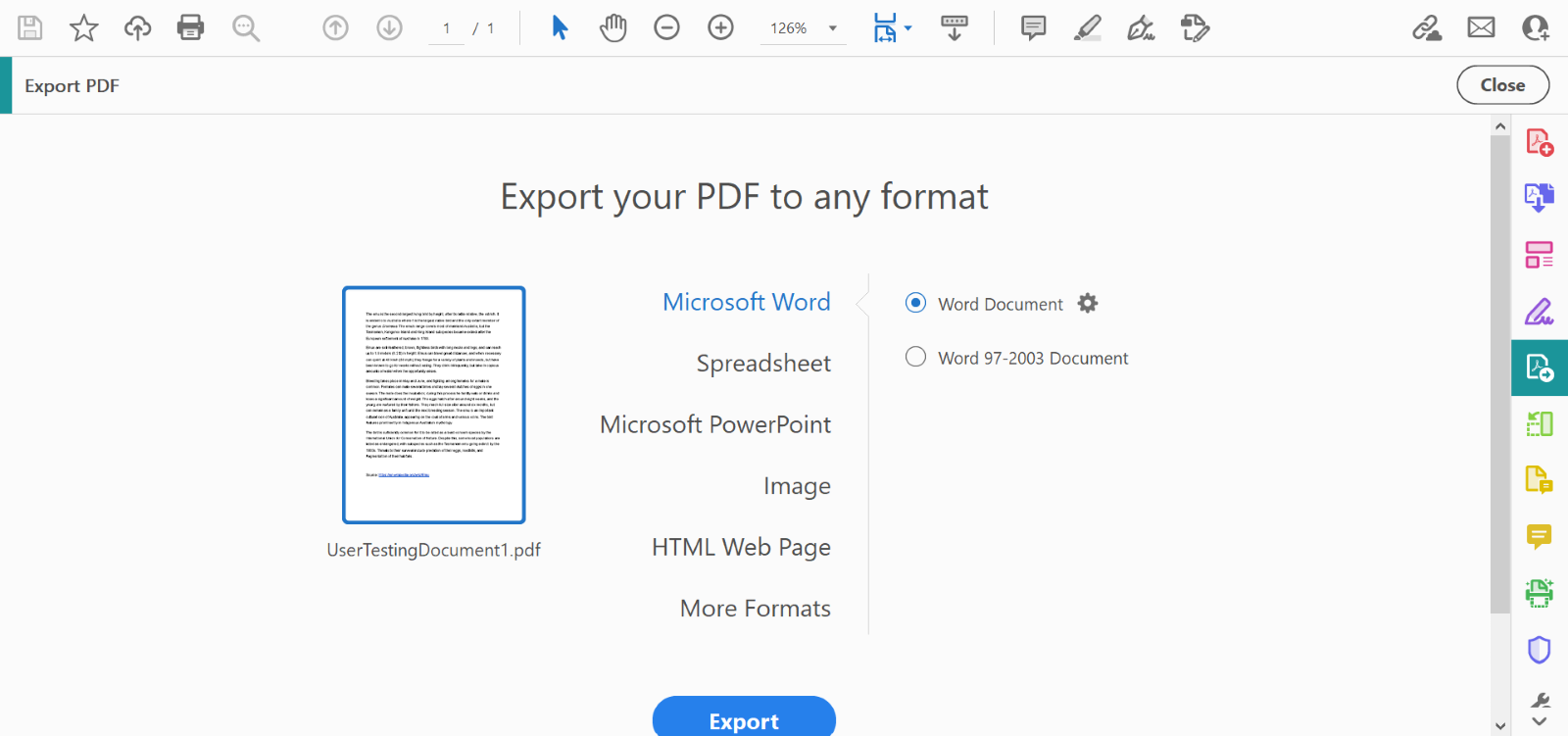Viewport: 1568px width, 736px height.
Task: Choose Image export format
Action: pos(797,486)
